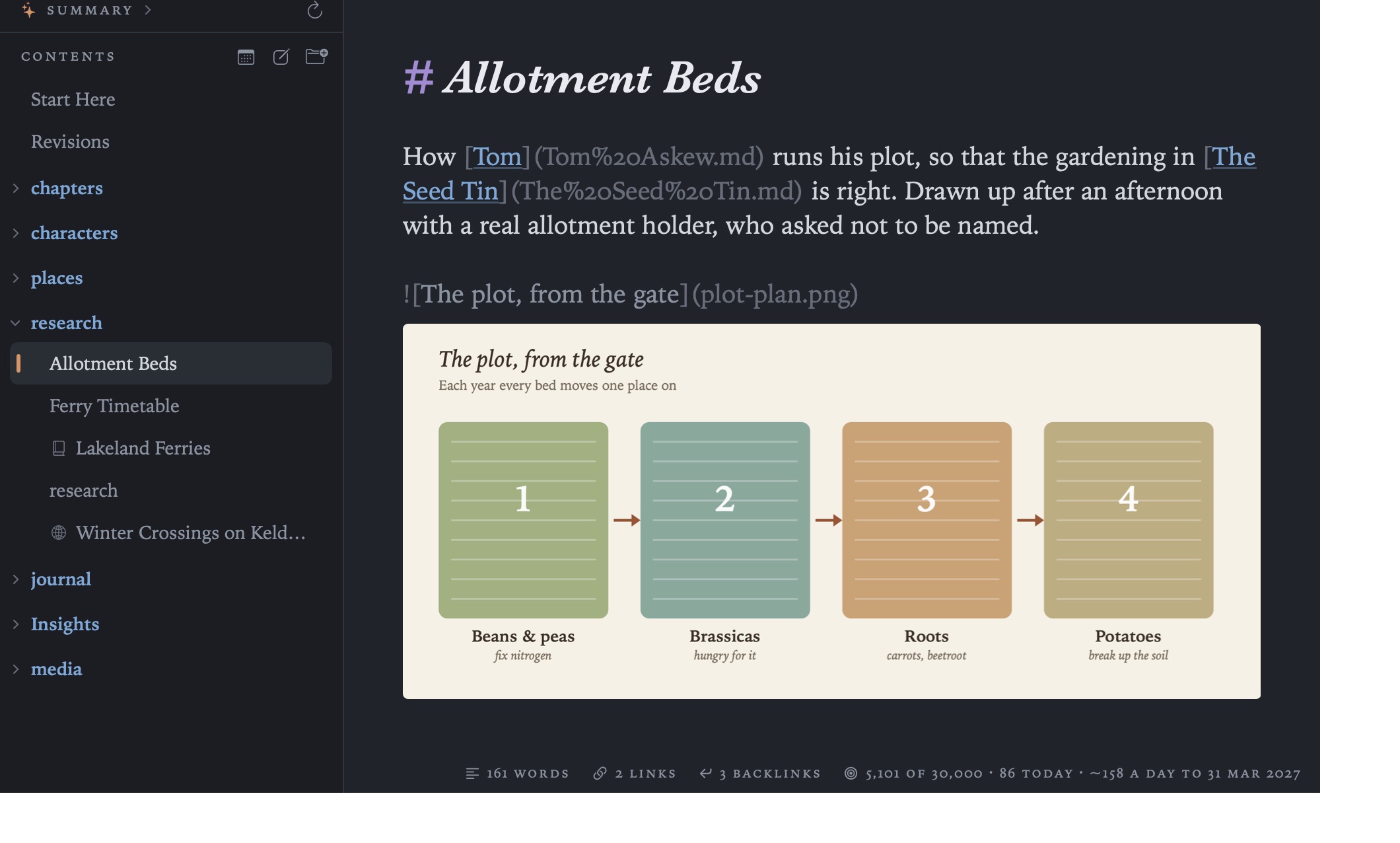The image size is (1400, 843).
Task: Click the word count icon in status bar
Action: click(x=472, y=773)
